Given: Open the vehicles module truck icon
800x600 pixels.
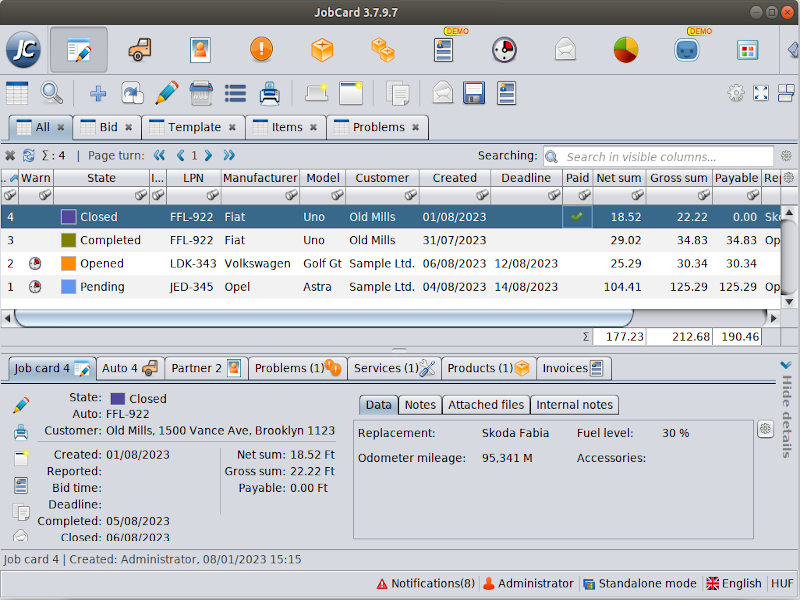Looking at the screenshot, I should pyautogui.click(x=141, y=49).
